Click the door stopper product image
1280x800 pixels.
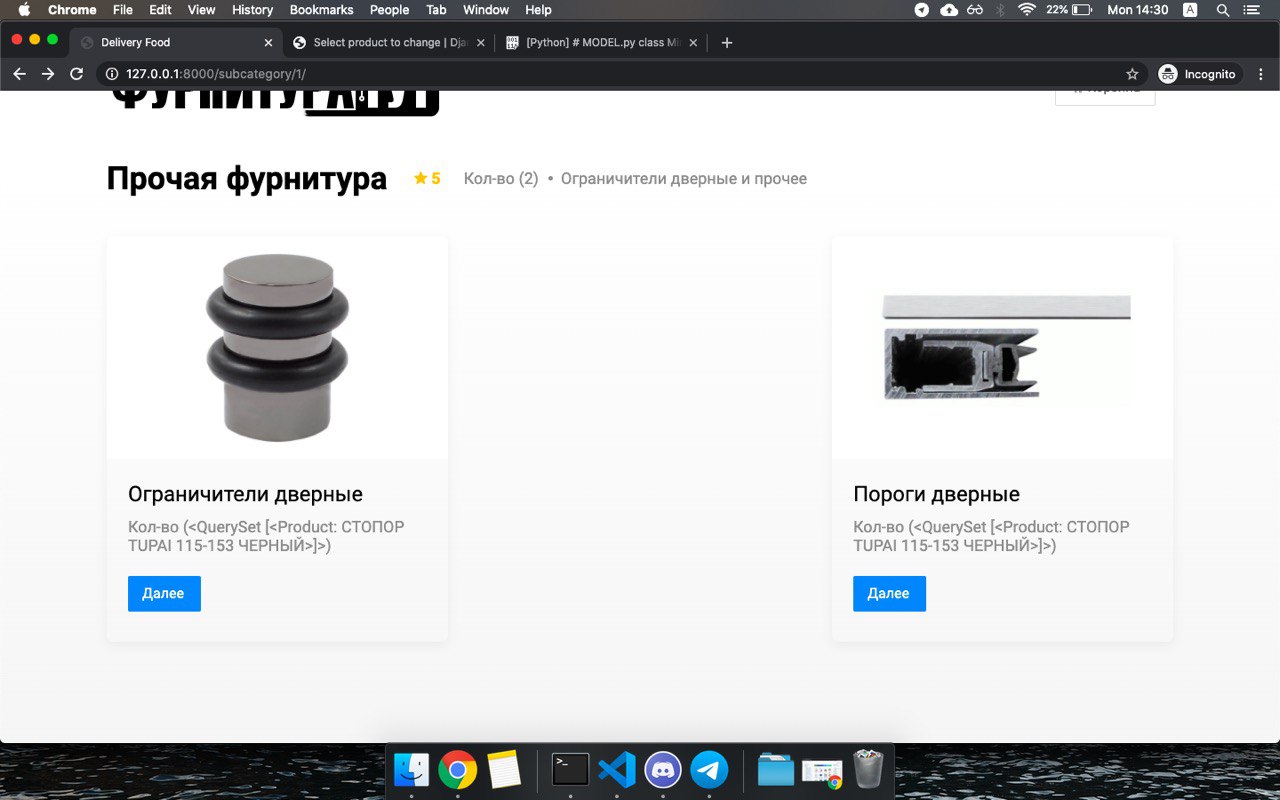pos(277,347)
